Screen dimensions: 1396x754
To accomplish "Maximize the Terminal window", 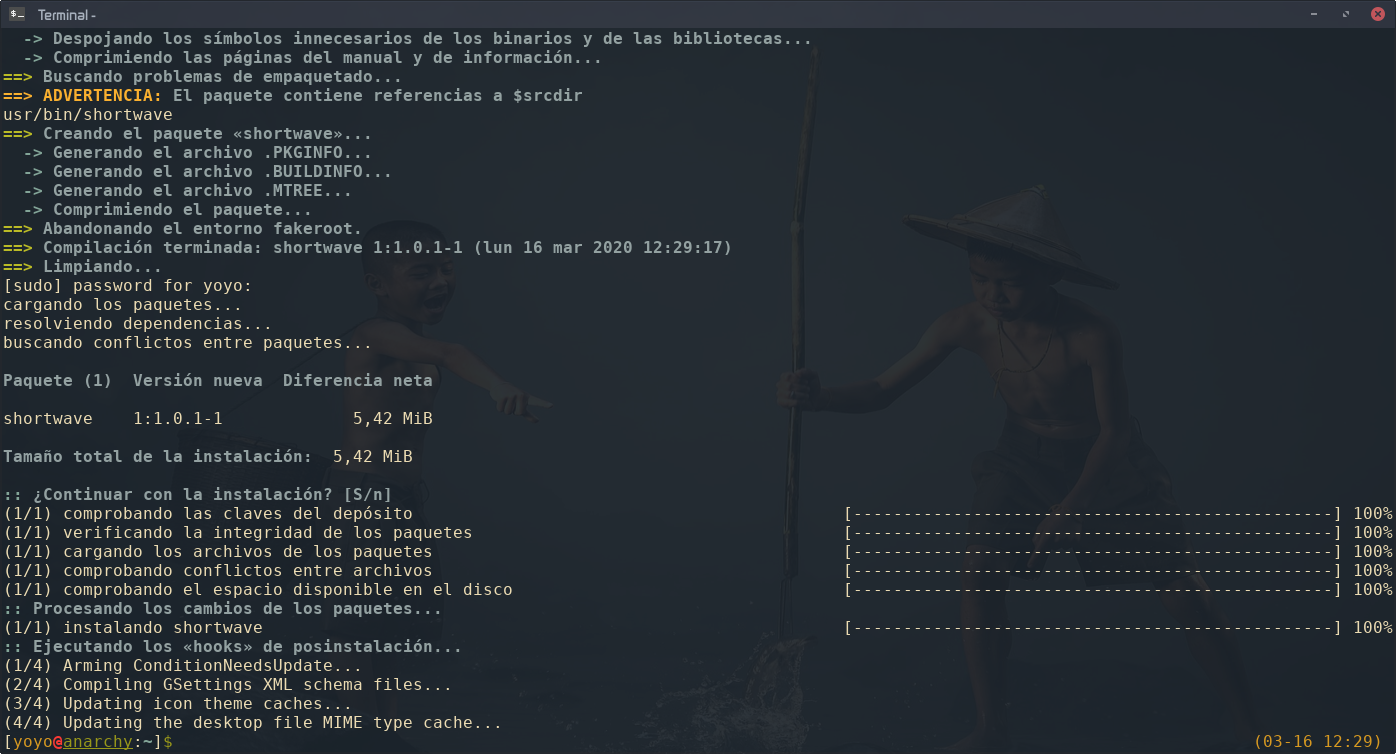I will click(1346, 14).
